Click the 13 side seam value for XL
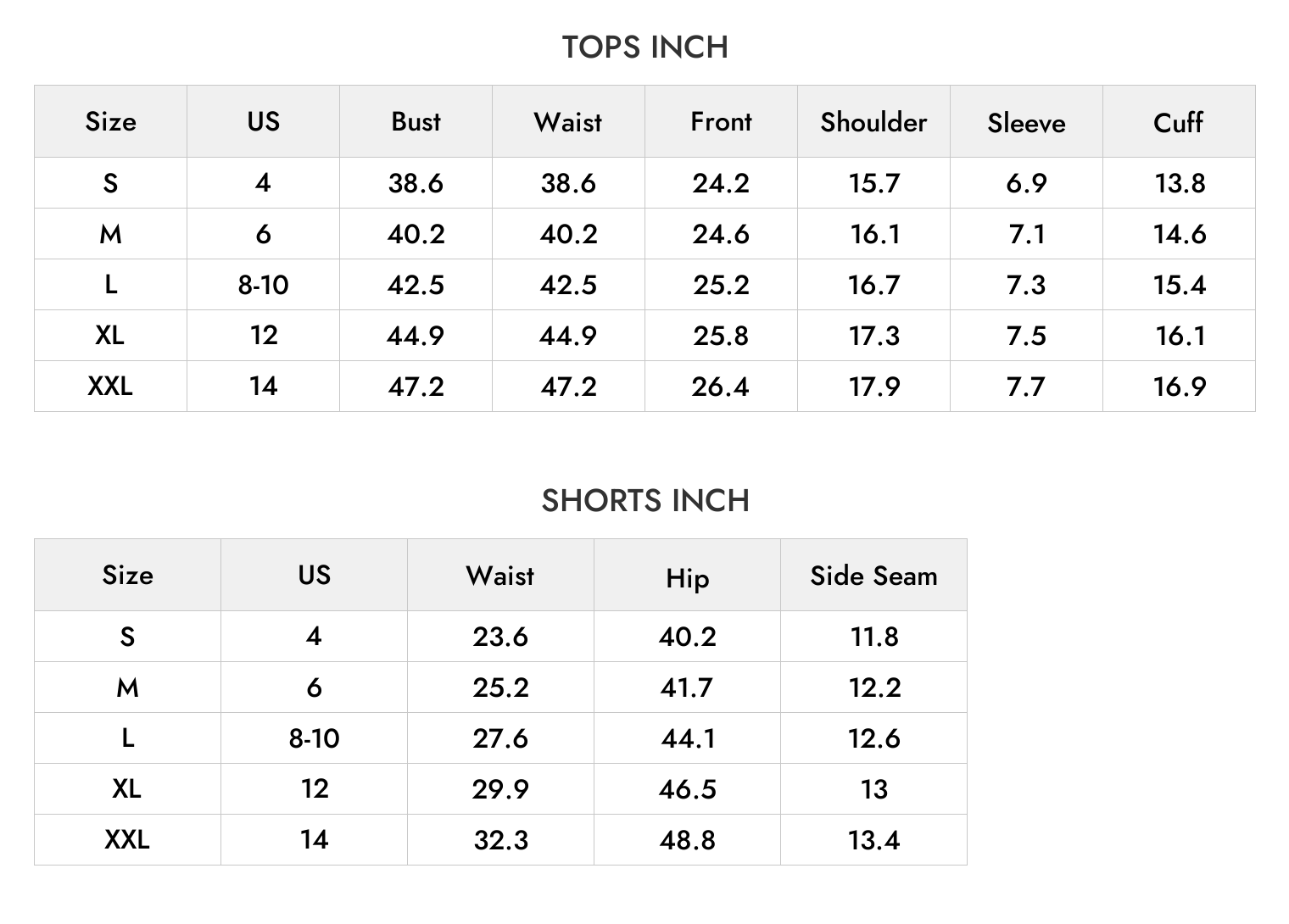 [873, 789]
